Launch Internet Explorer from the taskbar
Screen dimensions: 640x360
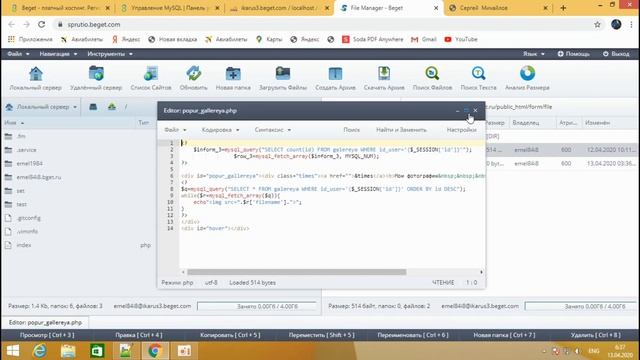point(40,351)
